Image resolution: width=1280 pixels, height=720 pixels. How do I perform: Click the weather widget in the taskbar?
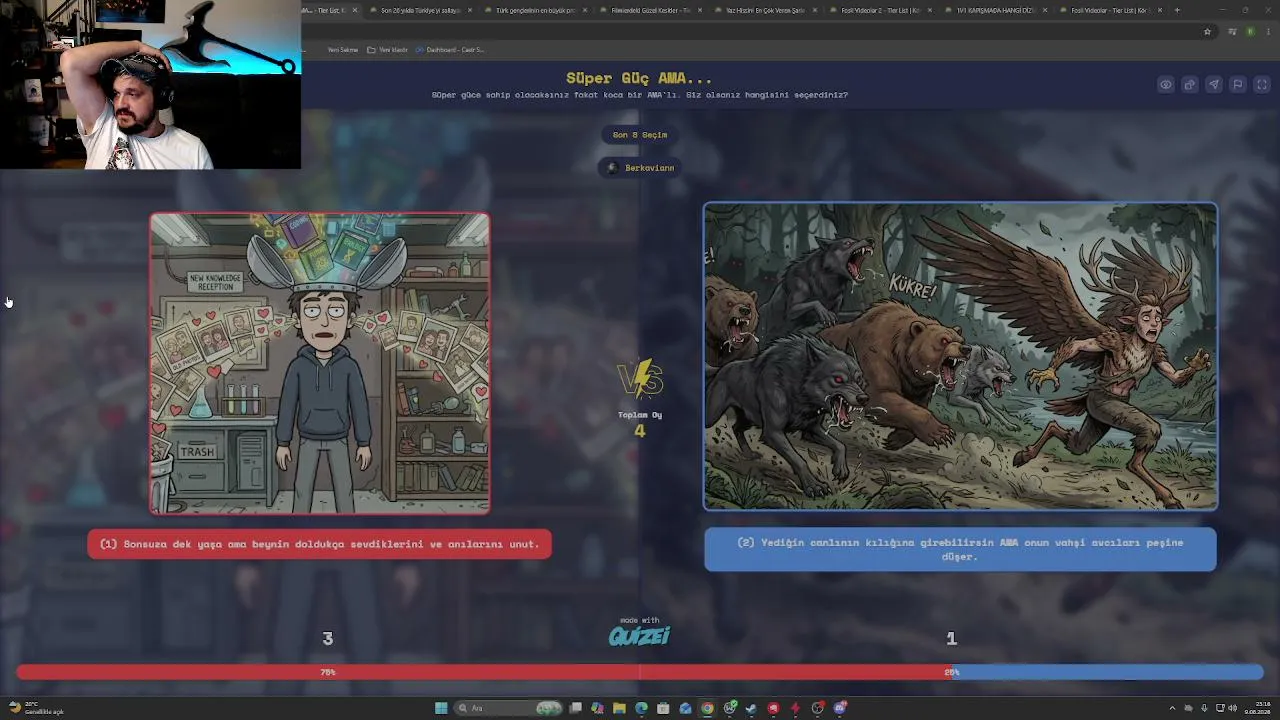click(x=35, y=708)
